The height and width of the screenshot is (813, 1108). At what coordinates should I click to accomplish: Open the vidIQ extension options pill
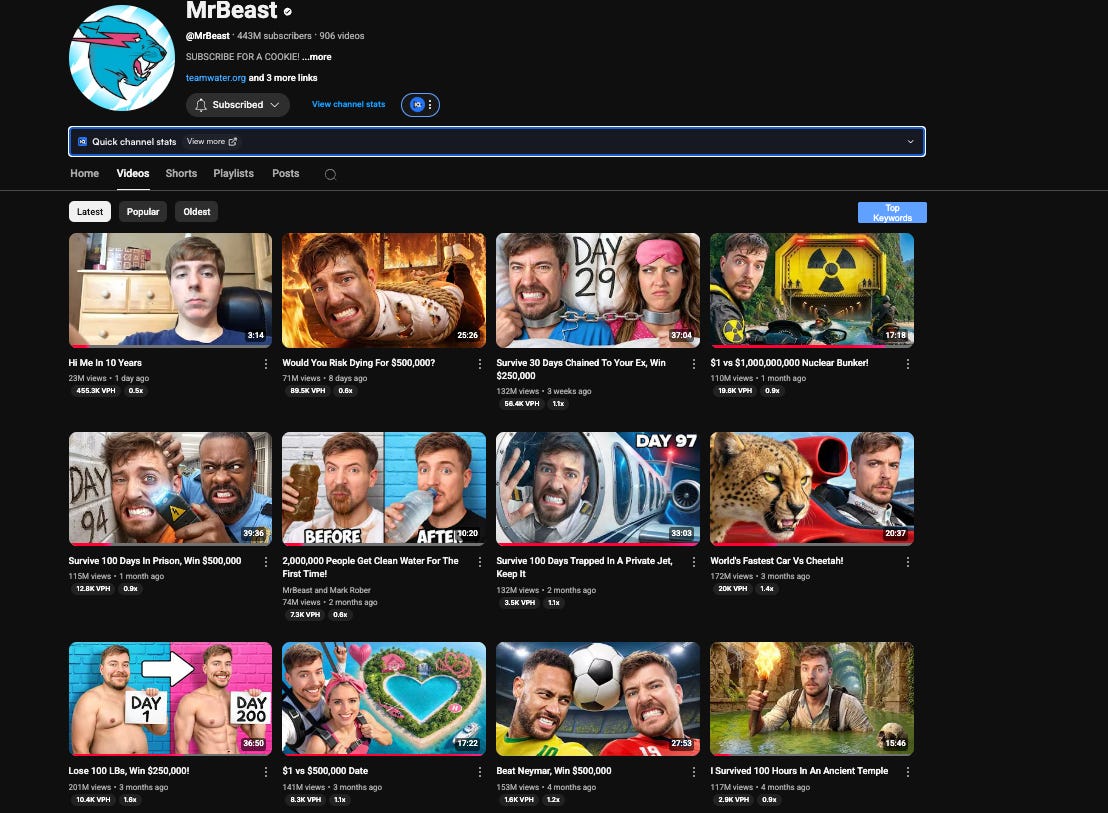[x=420, y=105]
